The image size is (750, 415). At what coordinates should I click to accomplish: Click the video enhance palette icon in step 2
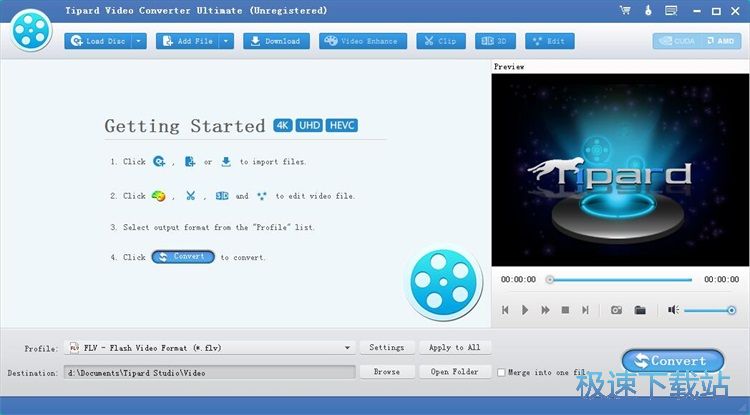click(x=158, y=196)
